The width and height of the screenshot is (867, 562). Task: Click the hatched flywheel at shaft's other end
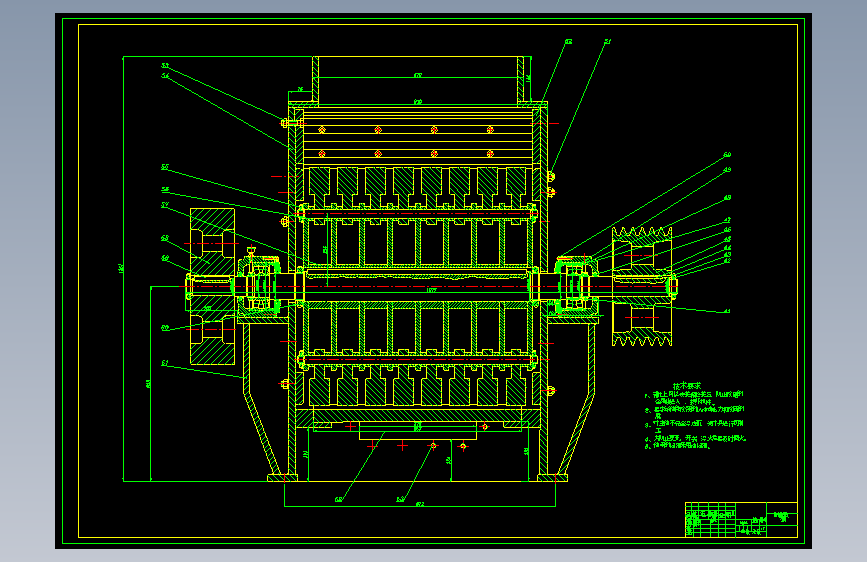click(212, 287)
